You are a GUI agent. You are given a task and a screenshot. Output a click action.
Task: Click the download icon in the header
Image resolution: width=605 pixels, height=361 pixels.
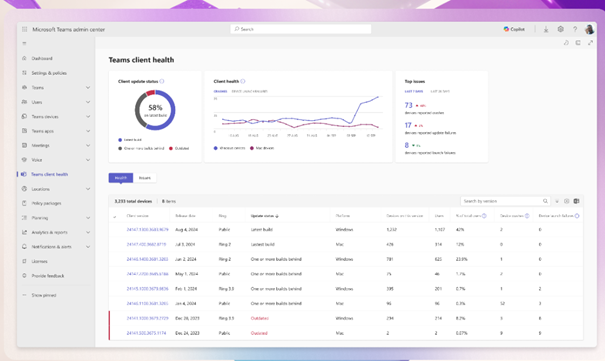(546, 29)
